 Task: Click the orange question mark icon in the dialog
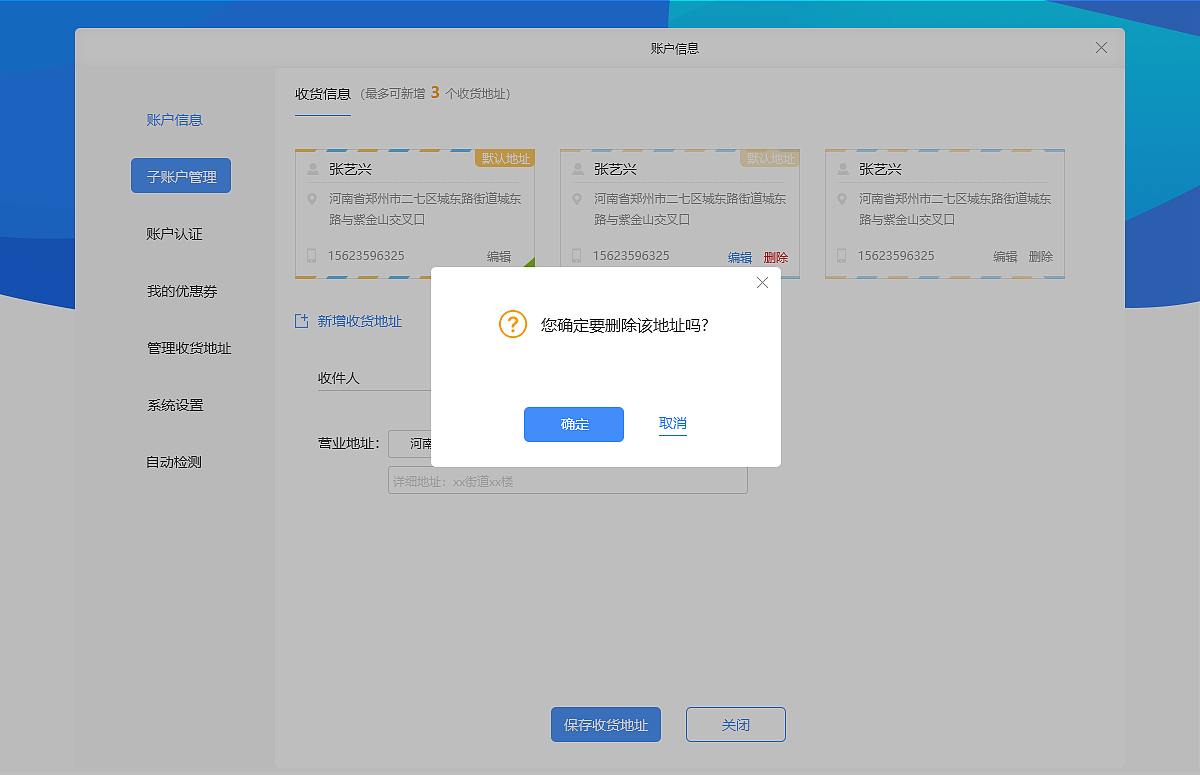pyautogui.click(x=513, y=325)
